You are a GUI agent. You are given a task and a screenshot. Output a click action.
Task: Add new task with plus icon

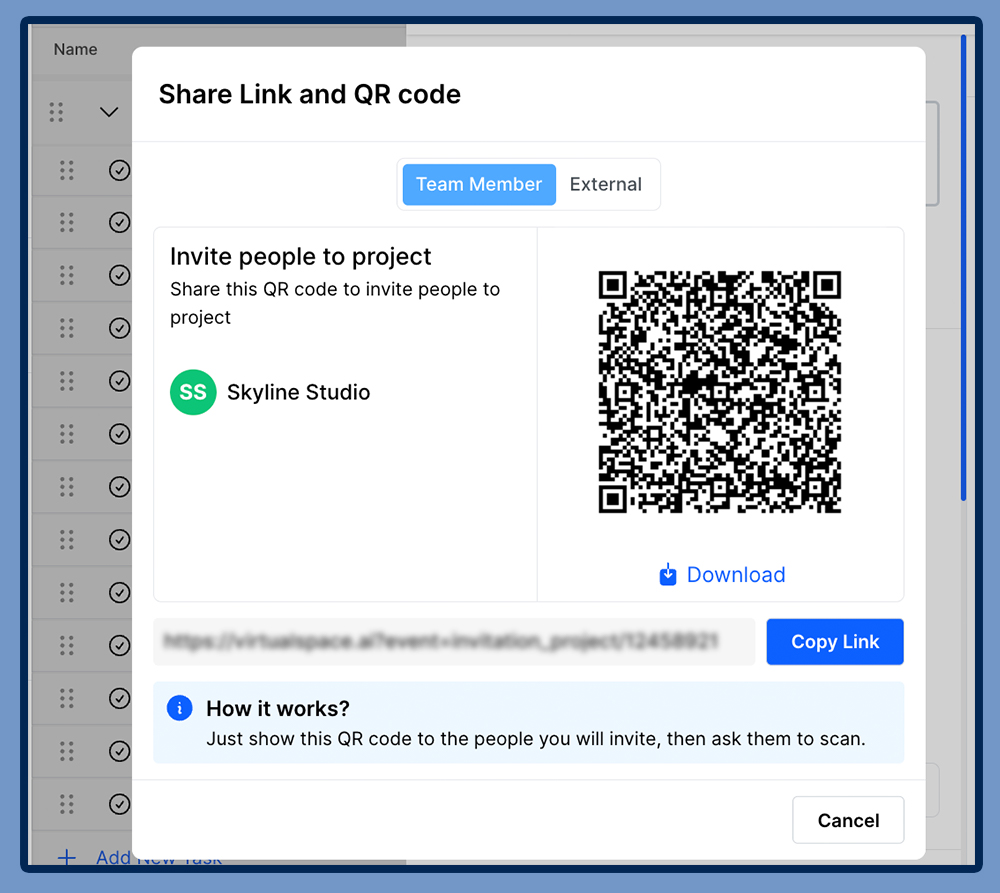(67, 857)
